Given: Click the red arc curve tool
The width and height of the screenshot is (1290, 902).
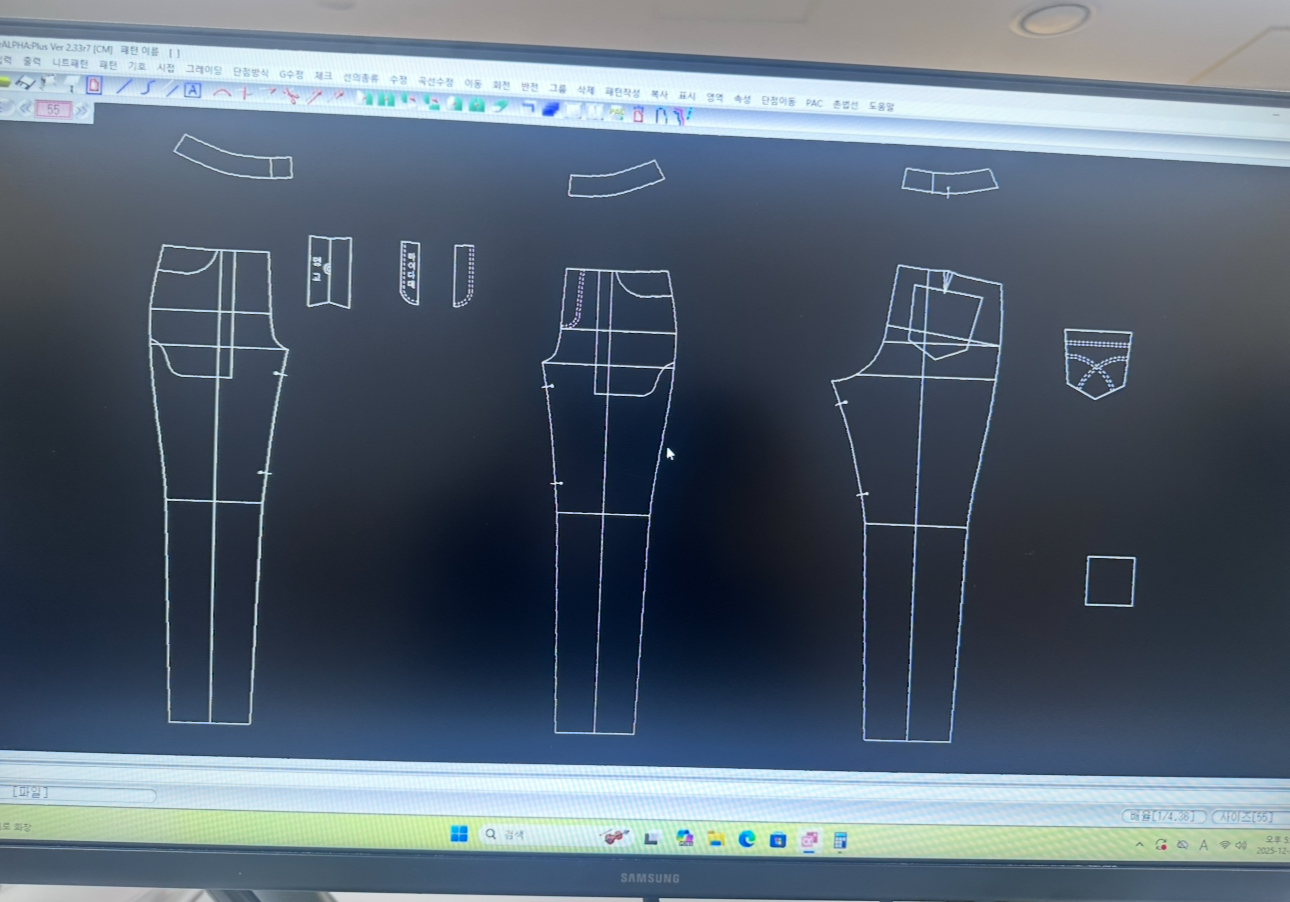Looking at the screenshot, I should point(222,92).
